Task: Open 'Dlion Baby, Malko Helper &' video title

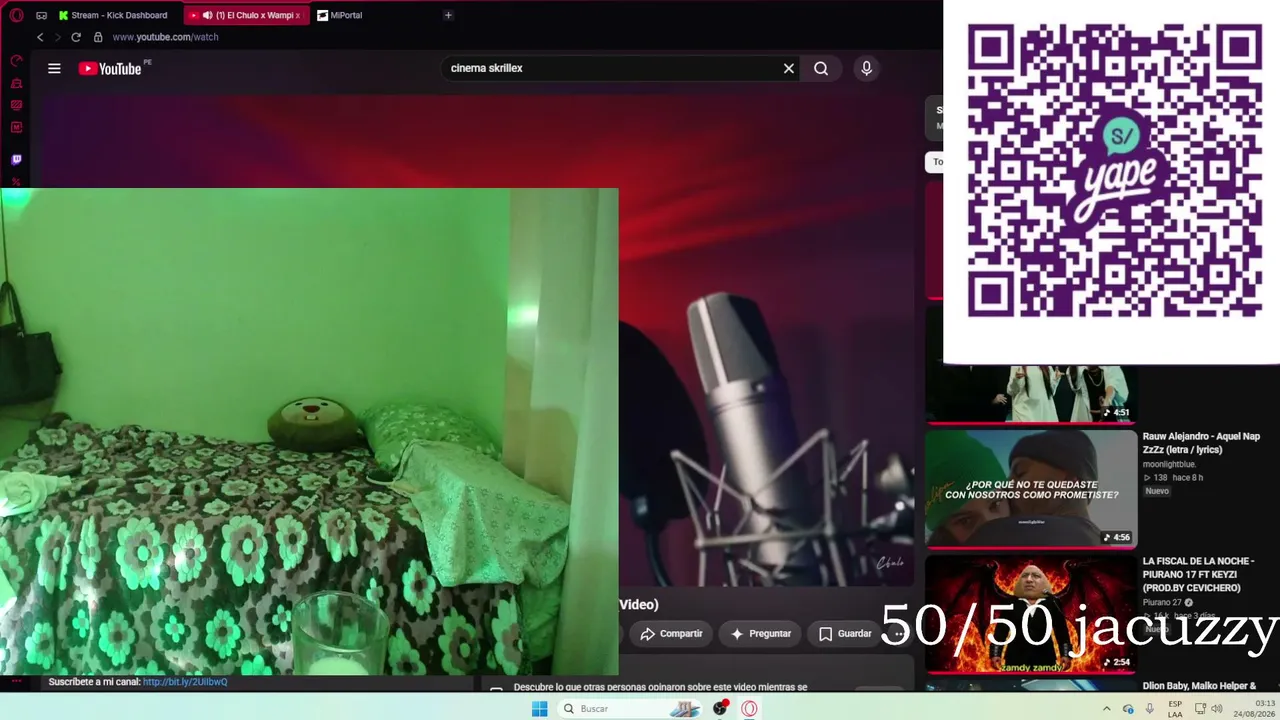Action: (1199, 686)
